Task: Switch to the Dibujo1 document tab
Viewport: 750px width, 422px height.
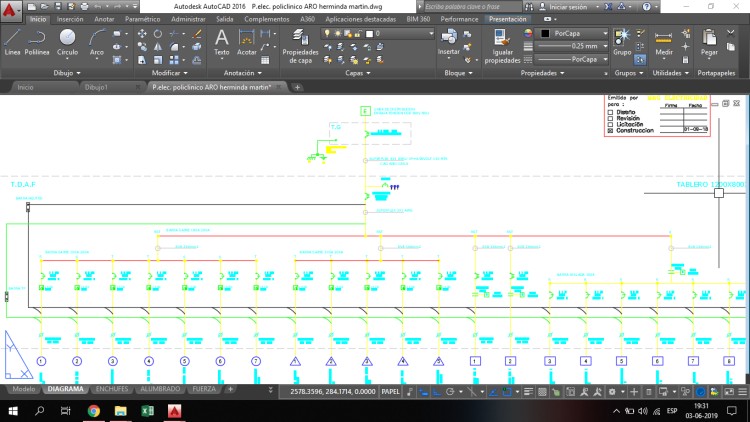Action: [x=96, y=87]
